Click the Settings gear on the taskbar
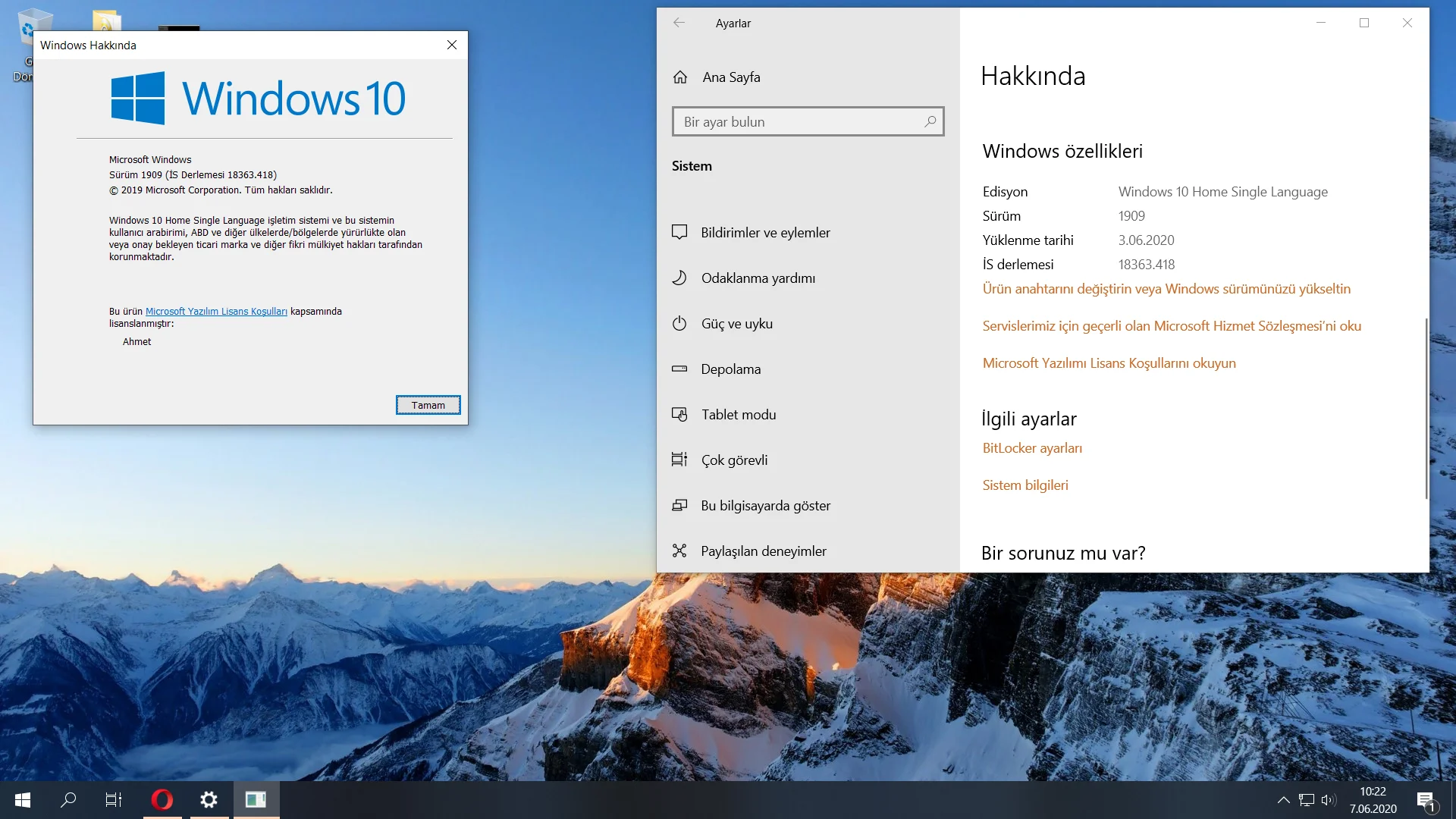 [208, 799]
